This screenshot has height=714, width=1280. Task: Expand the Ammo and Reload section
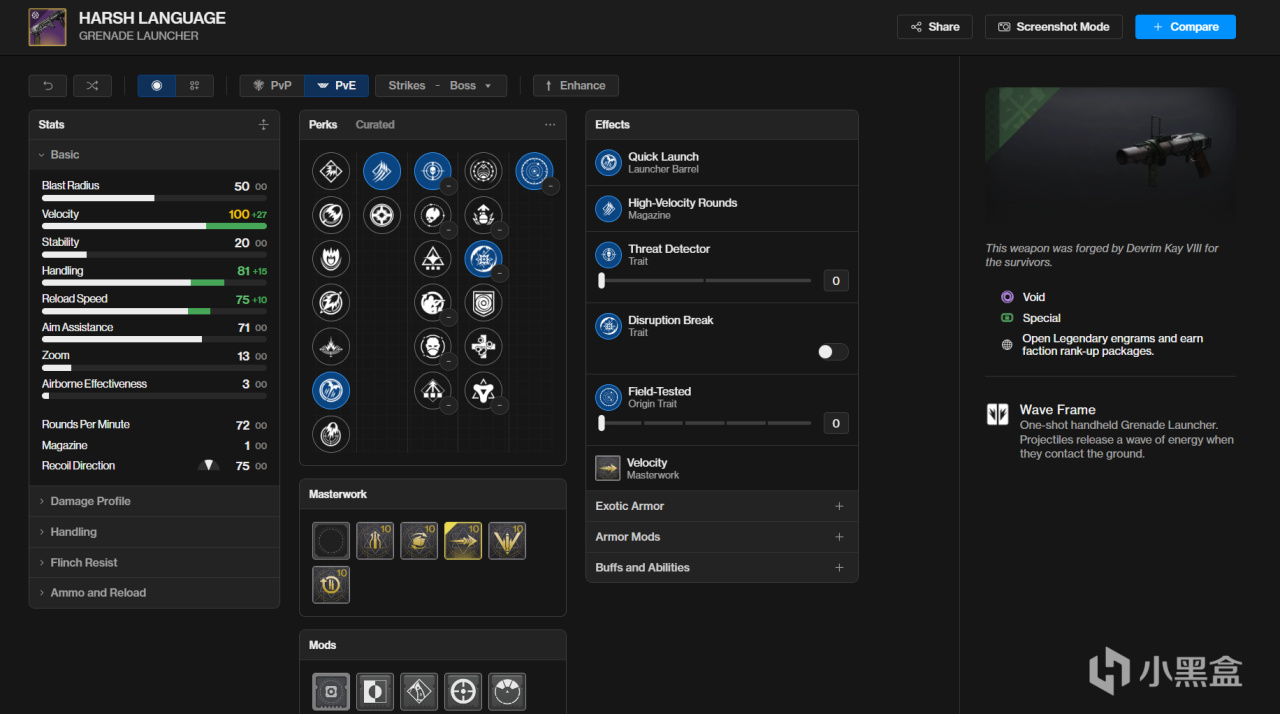[154, 593]
